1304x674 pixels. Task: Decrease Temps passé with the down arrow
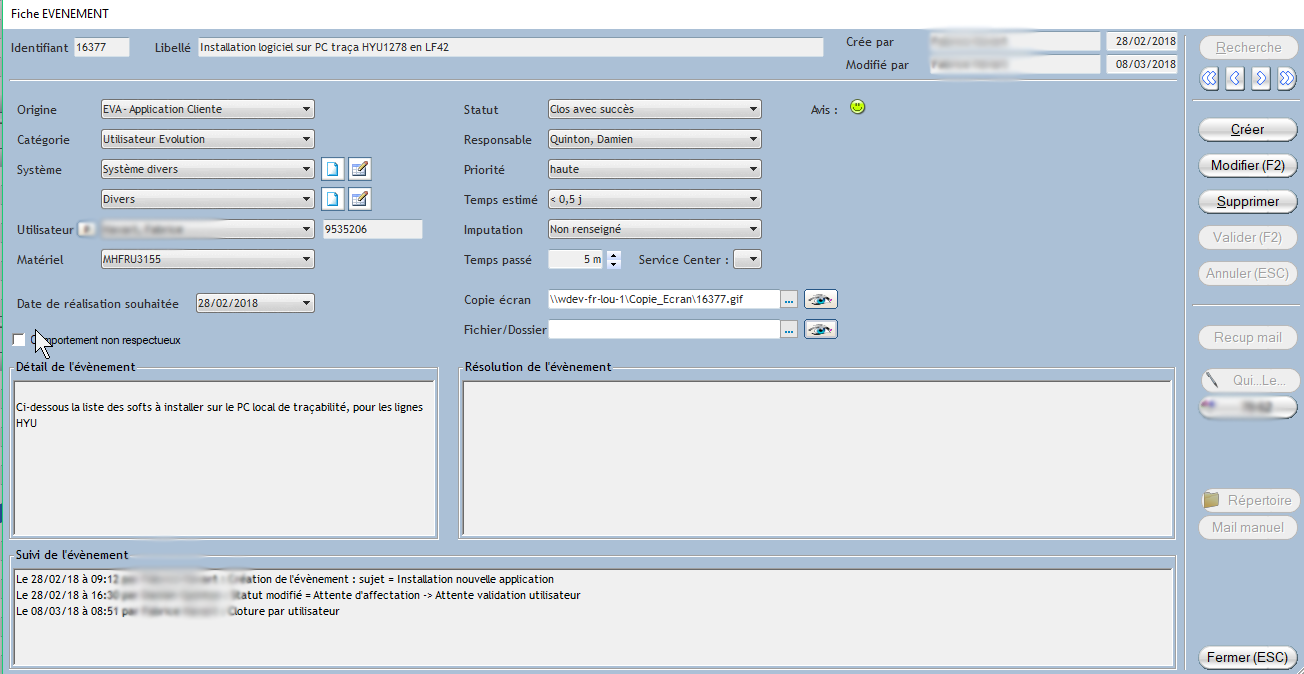614,265
